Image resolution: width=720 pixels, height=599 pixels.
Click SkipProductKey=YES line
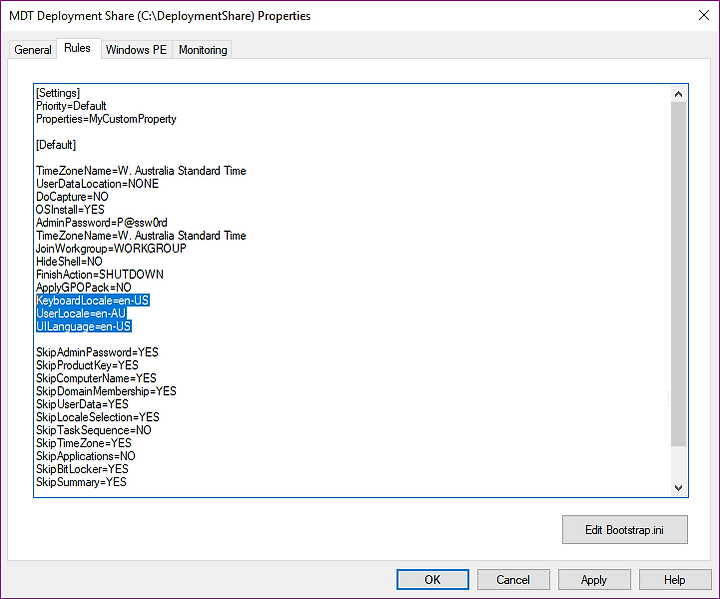point(87,365)
